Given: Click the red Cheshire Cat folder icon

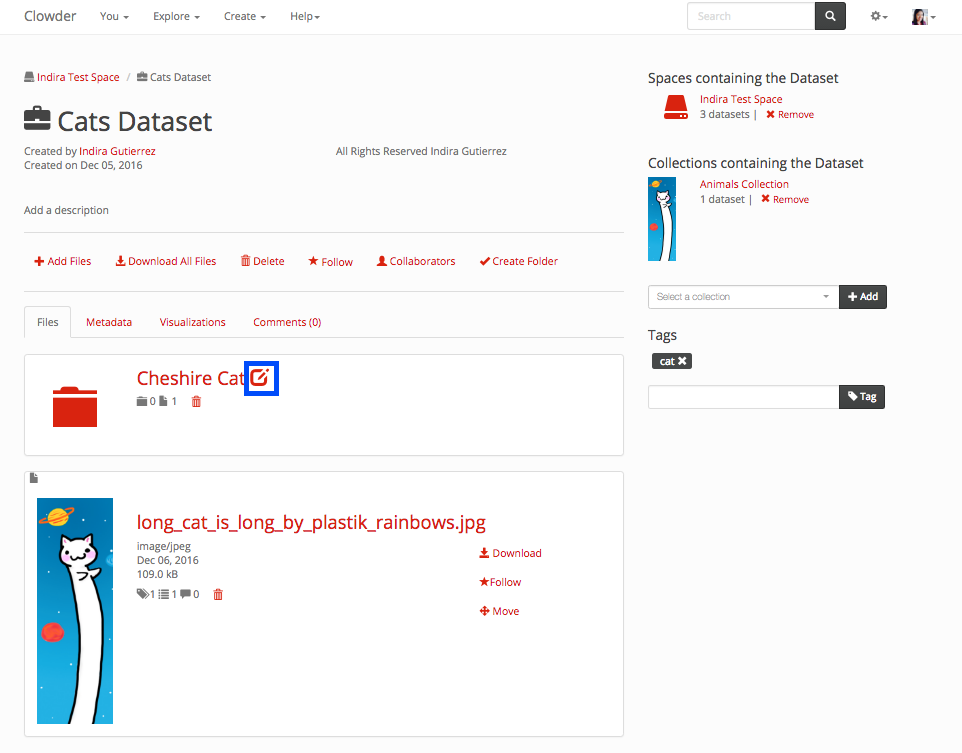Looking at the screenshot, I should pyautogui.click(x=75, y=406).
